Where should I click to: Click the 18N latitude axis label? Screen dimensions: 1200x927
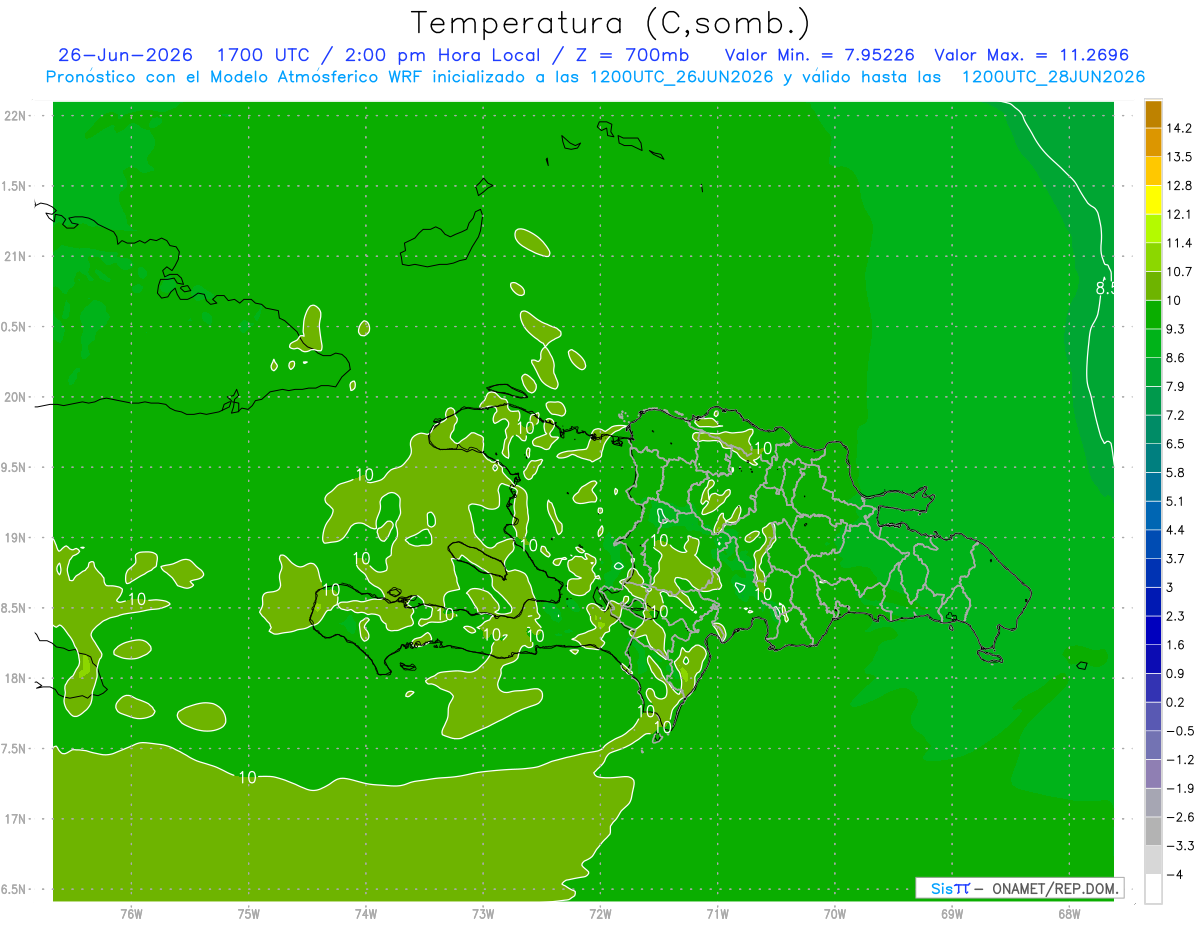pos(16,678)
